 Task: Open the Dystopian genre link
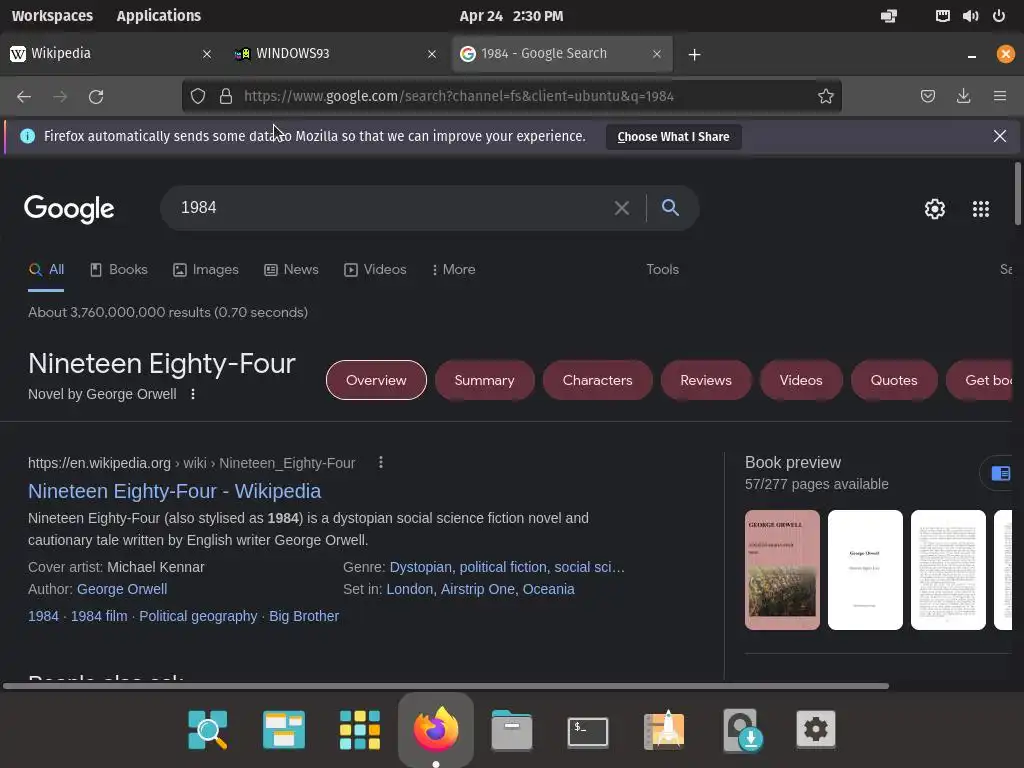421,567
